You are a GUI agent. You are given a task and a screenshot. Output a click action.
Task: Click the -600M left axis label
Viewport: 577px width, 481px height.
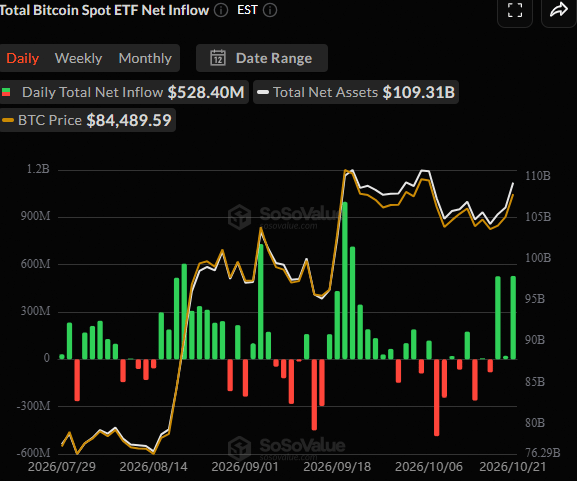[x=33, y=453]
